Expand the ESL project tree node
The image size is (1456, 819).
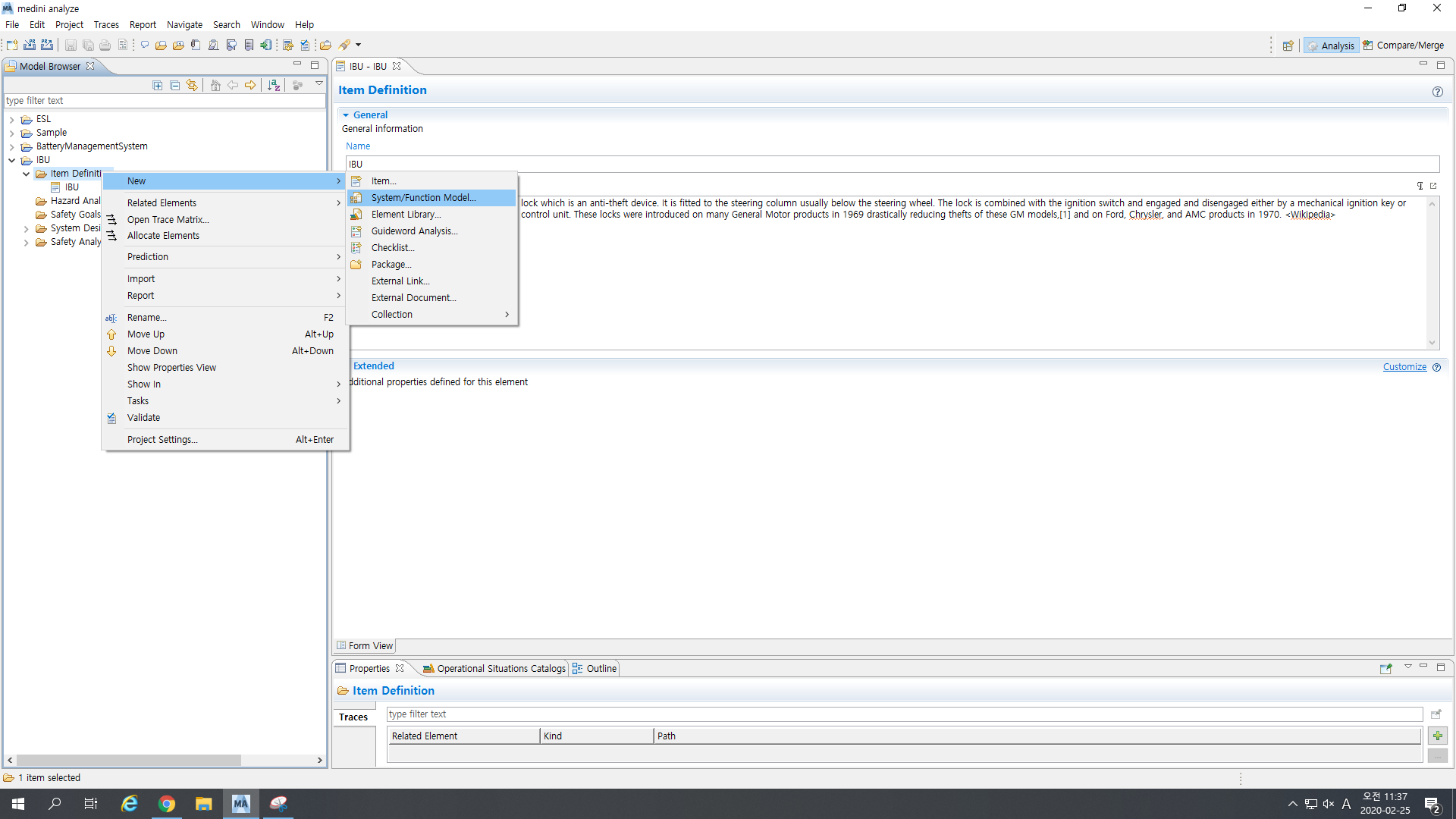pyautogui.click(x=11, y=120)
